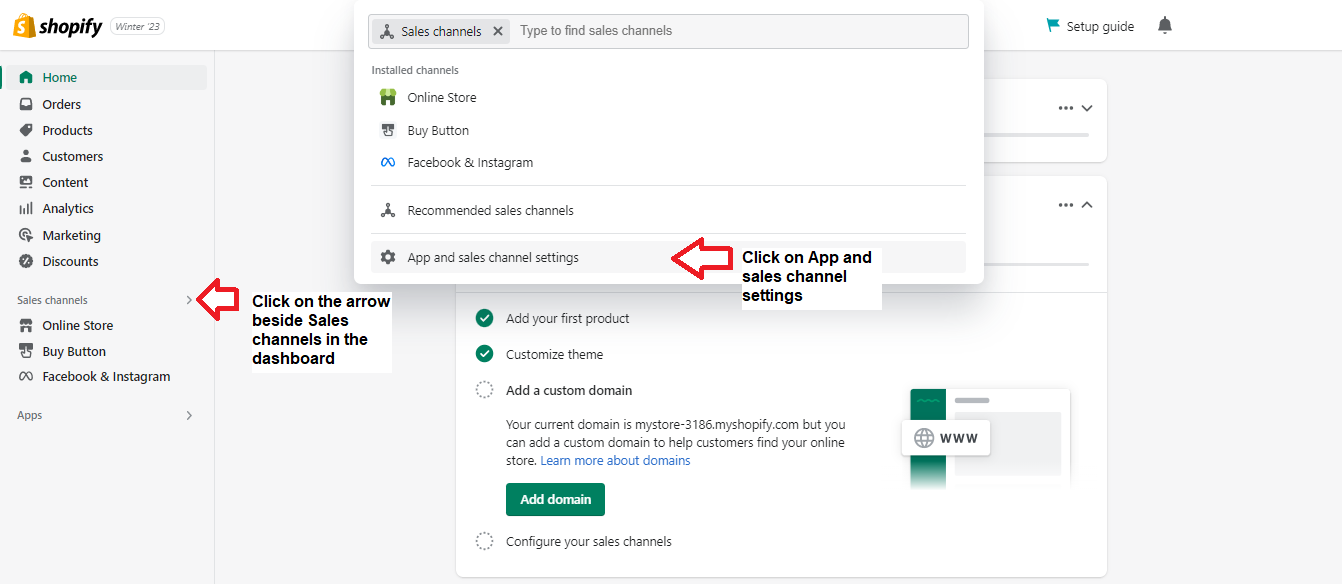Remove the Sales channels search chip
The height and width of the screenshot is (584, 1342).
pyautogui.click(x=498, y=31)
